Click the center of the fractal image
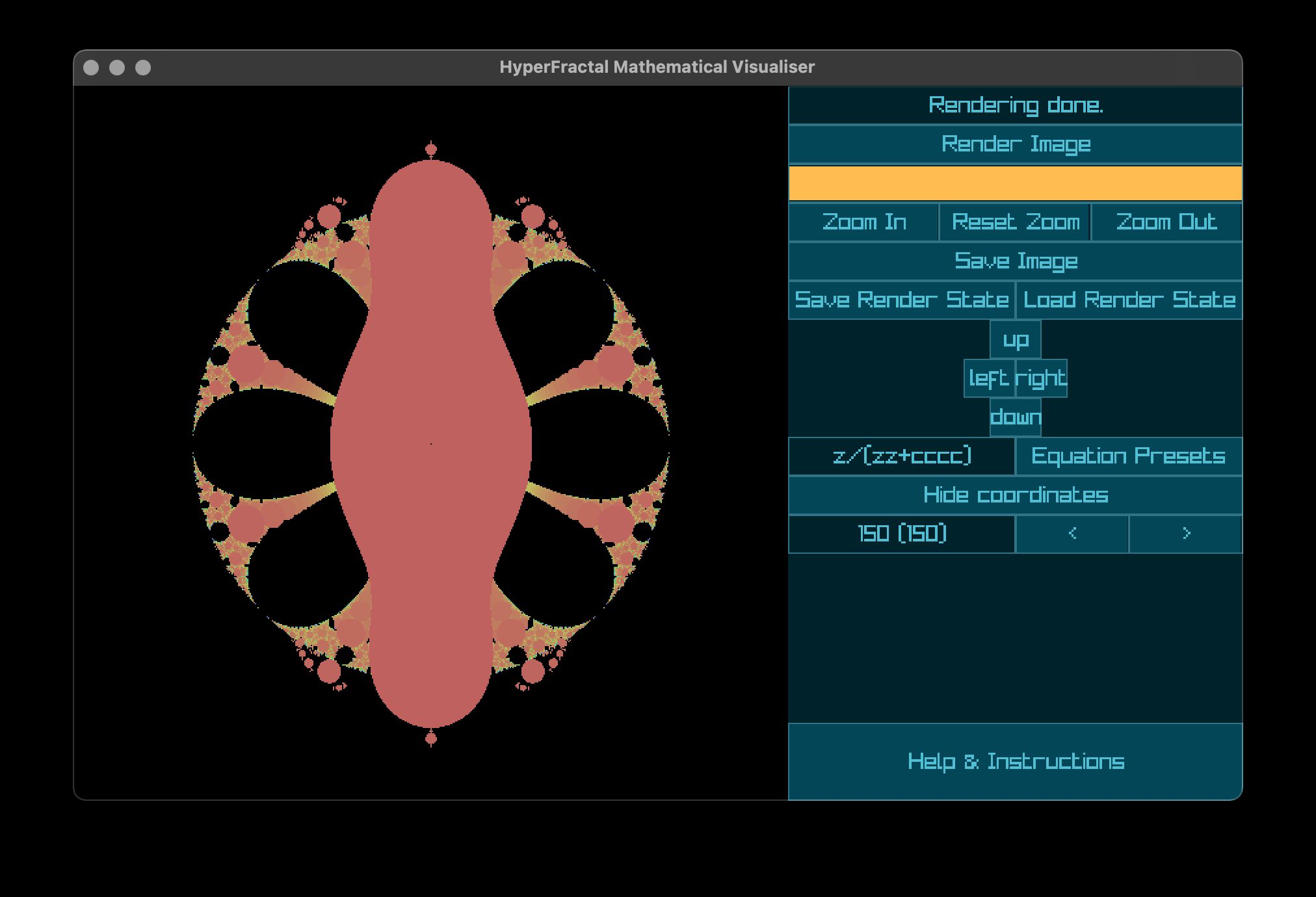 click(x=430, y=444)
